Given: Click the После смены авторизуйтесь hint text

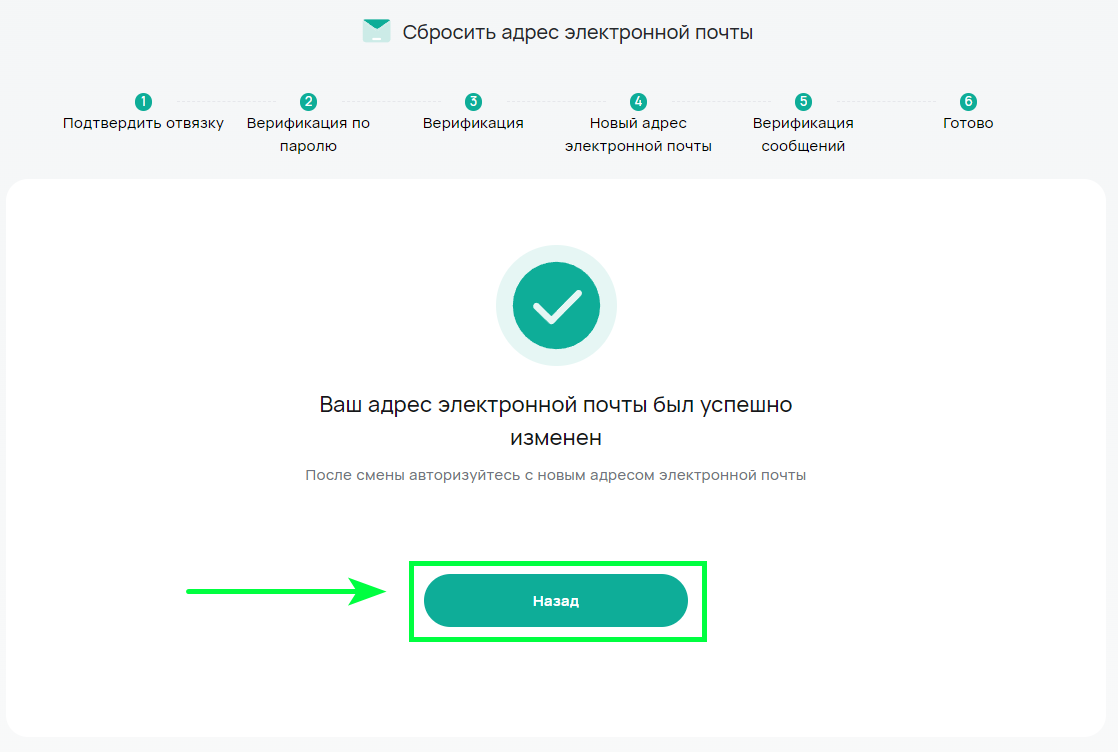Looking at the screenshot, I should 556,475.
